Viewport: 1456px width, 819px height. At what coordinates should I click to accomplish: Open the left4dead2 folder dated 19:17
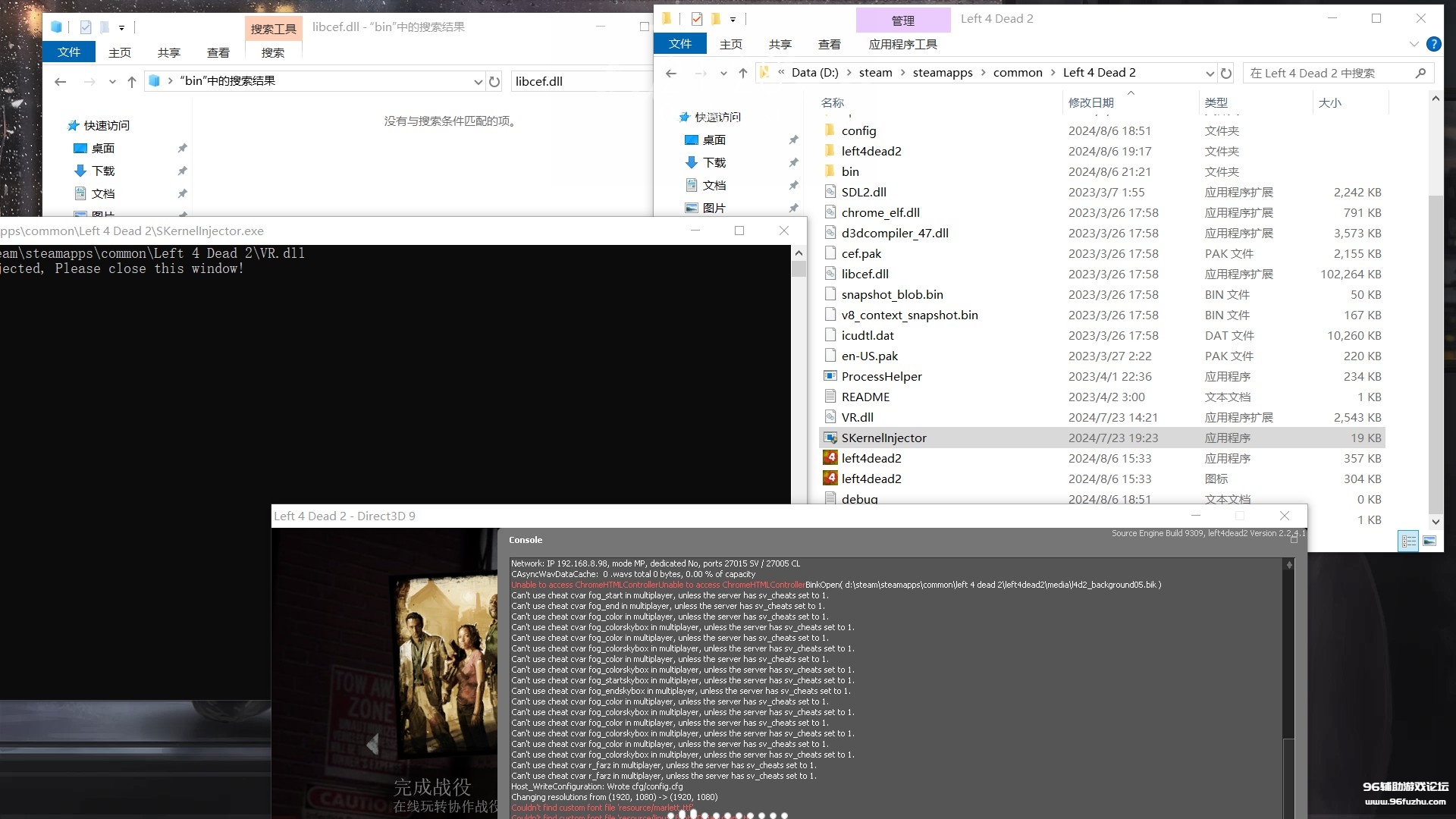click(x=871, y=151)
